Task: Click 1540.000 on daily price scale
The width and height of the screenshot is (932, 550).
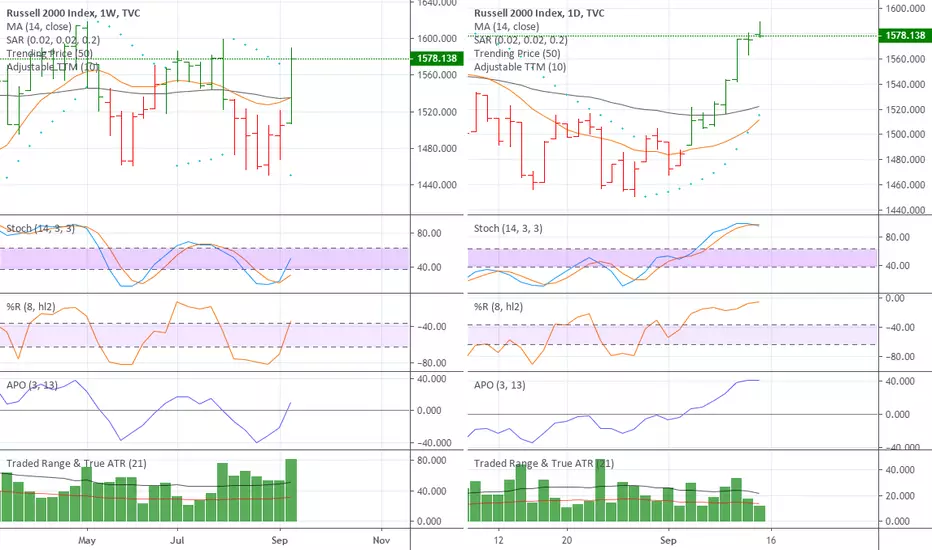Action: tap(905, 84)
